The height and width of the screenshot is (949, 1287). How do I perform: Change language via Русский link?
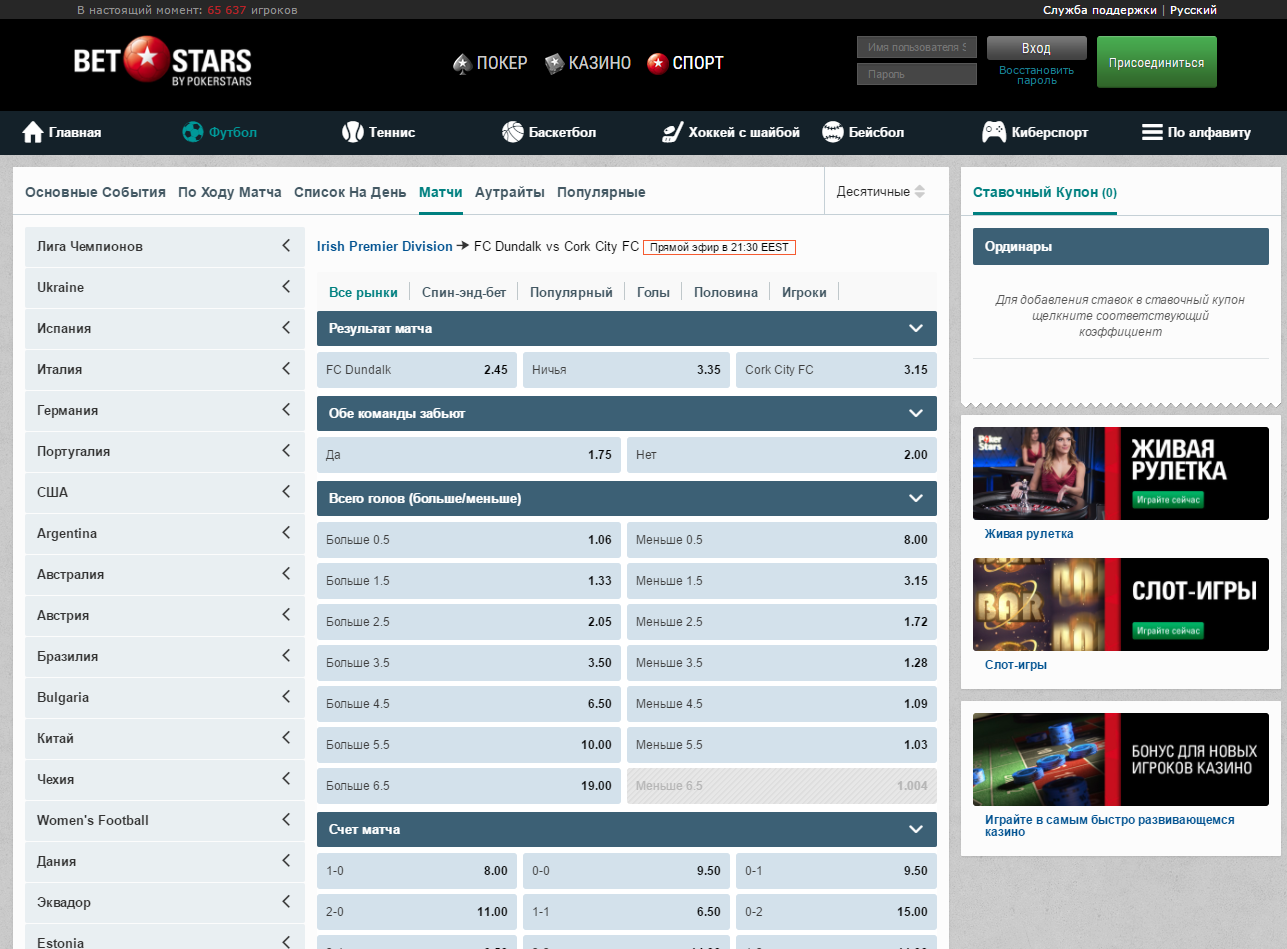(x=1193, y=10)
